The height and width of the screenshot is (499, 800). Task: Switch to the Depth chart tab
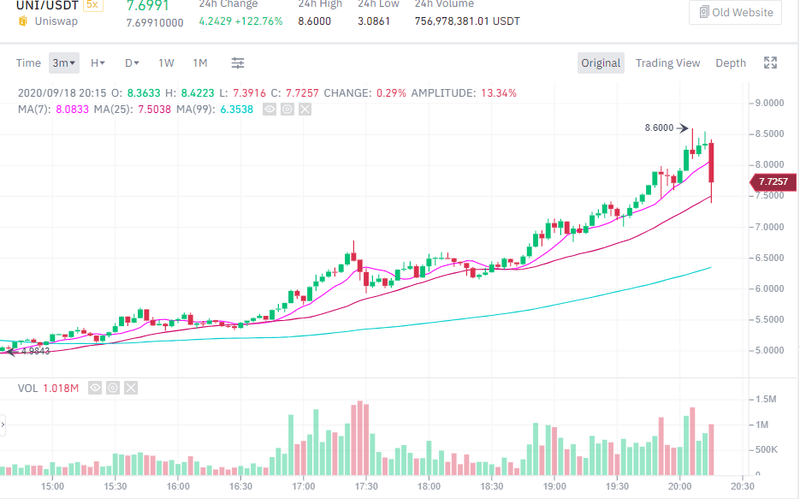(x=730, y=63)
